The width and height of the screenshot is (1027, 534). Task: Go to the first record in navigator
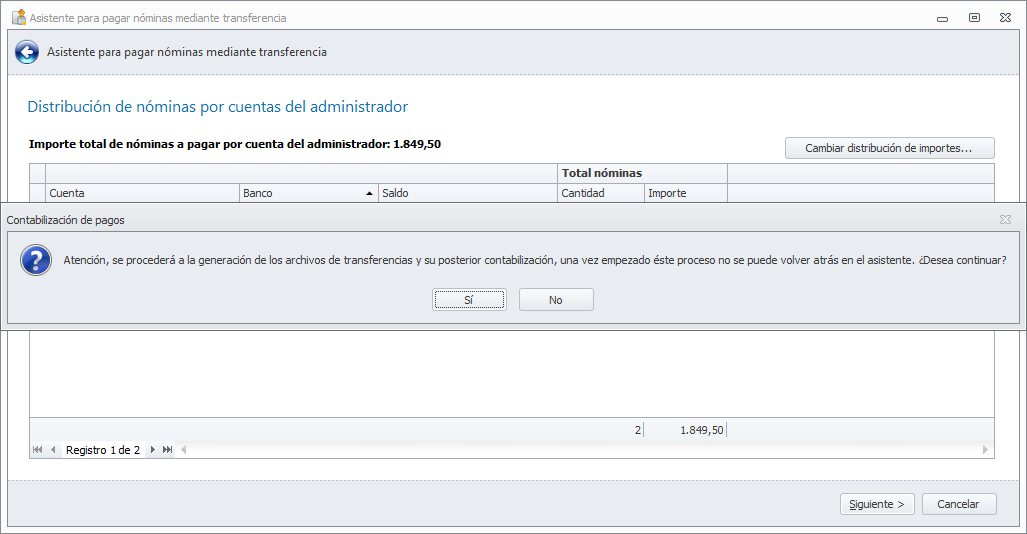[37, 449]
